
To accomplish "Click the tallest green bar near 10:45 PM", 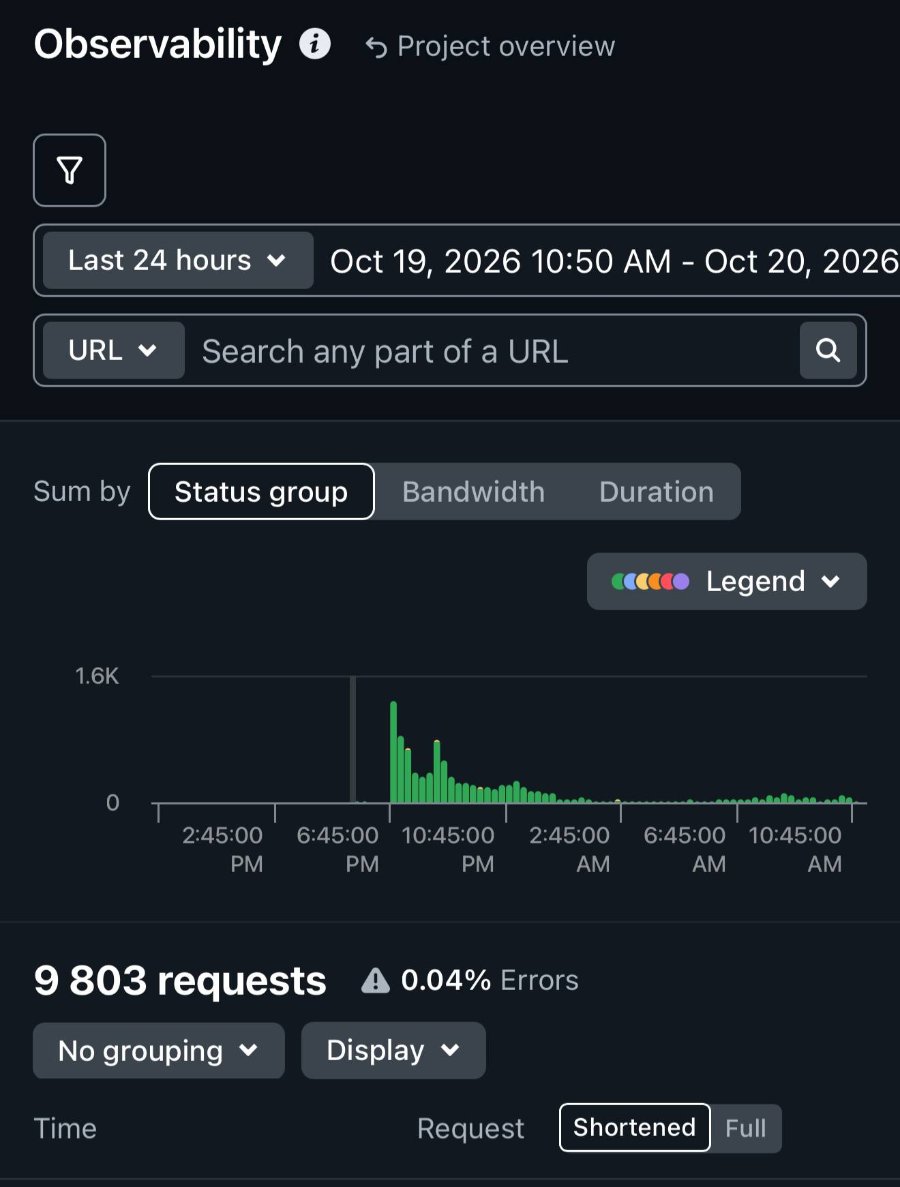I will (394, 752).
